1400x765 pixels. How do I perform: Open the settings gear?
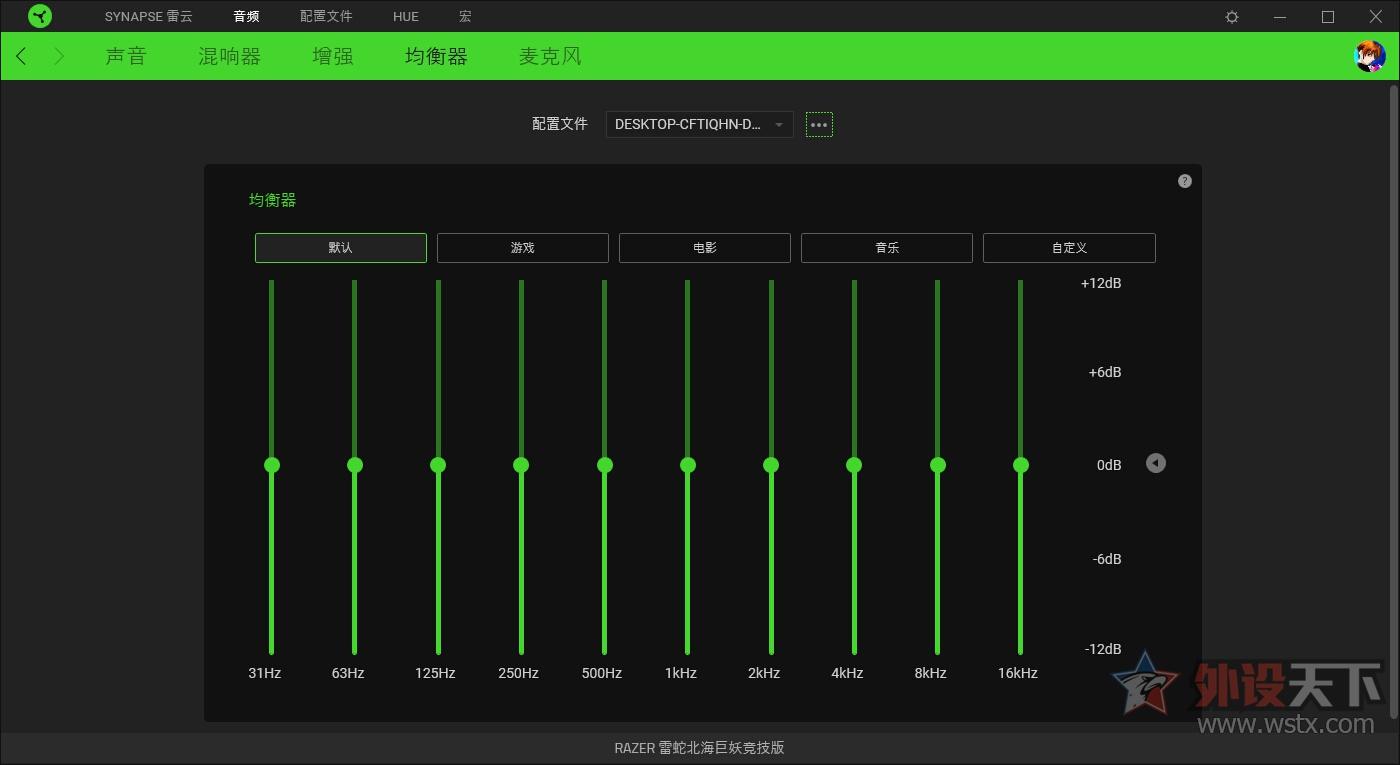click(x=1232, y=17)
